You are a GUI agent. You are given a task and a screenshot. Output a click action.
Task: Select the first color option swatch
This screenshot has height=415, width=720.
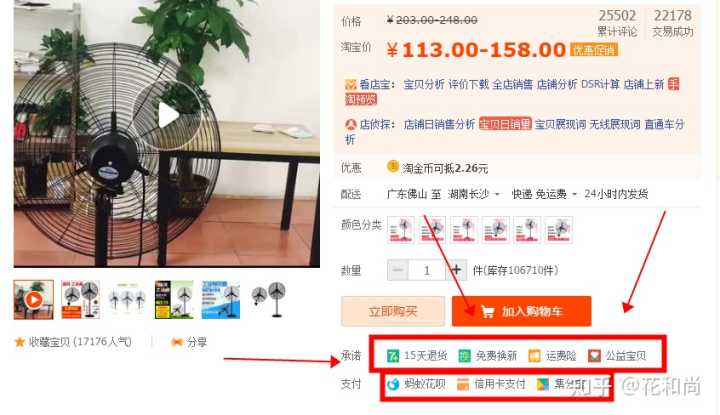coord(401,230)
